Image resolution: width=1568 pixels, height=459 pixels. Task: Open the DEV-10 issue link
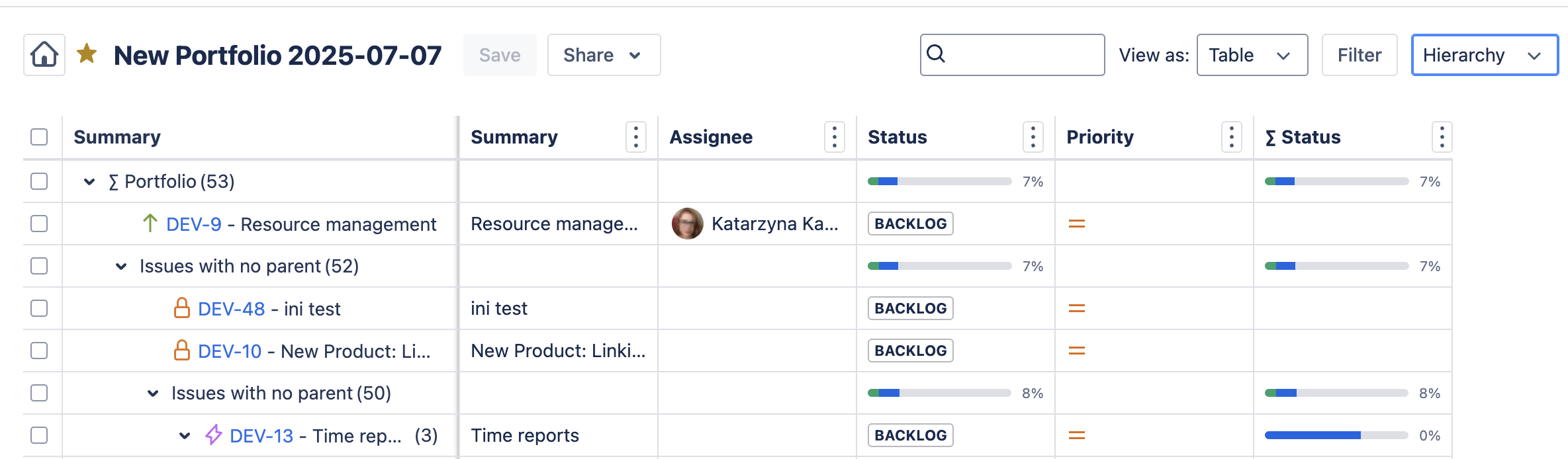coord(230,351)
